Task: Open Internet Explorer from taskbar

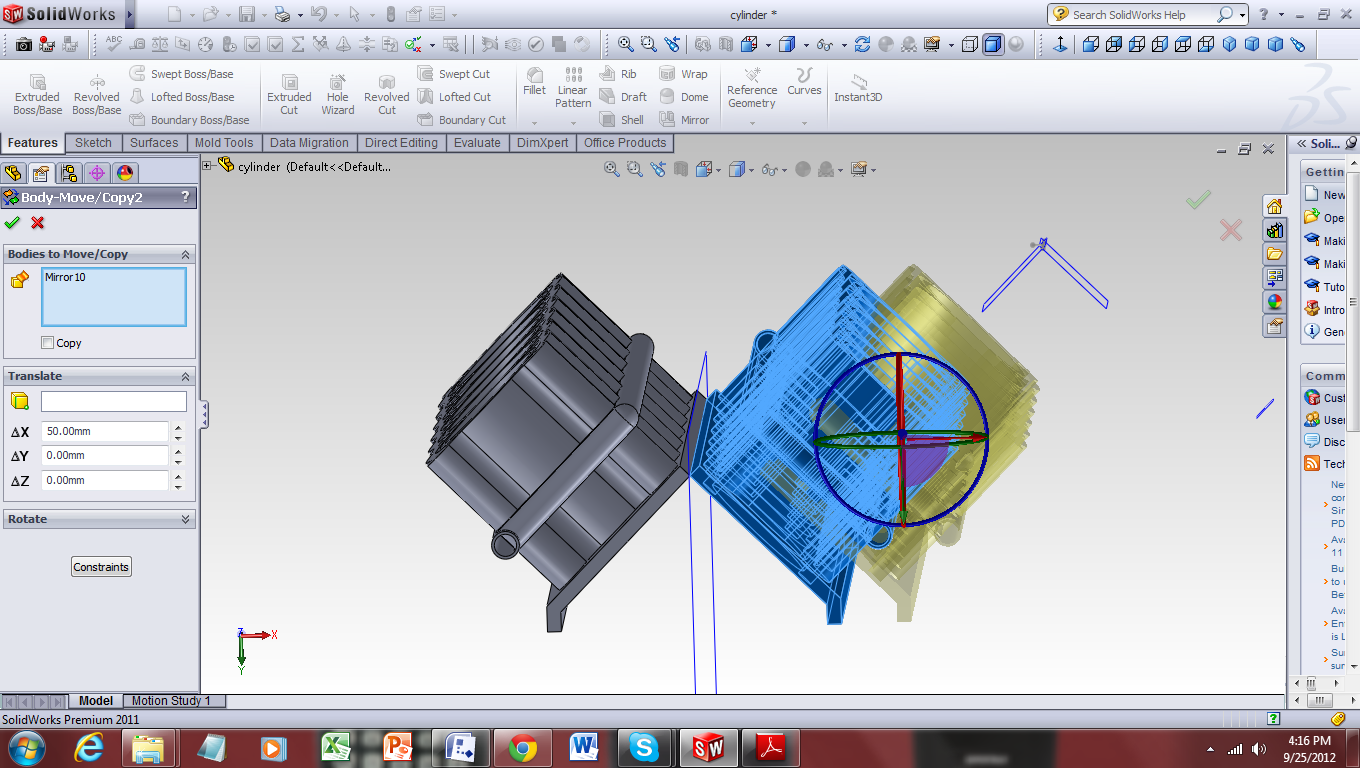Action: click(89, 747)
